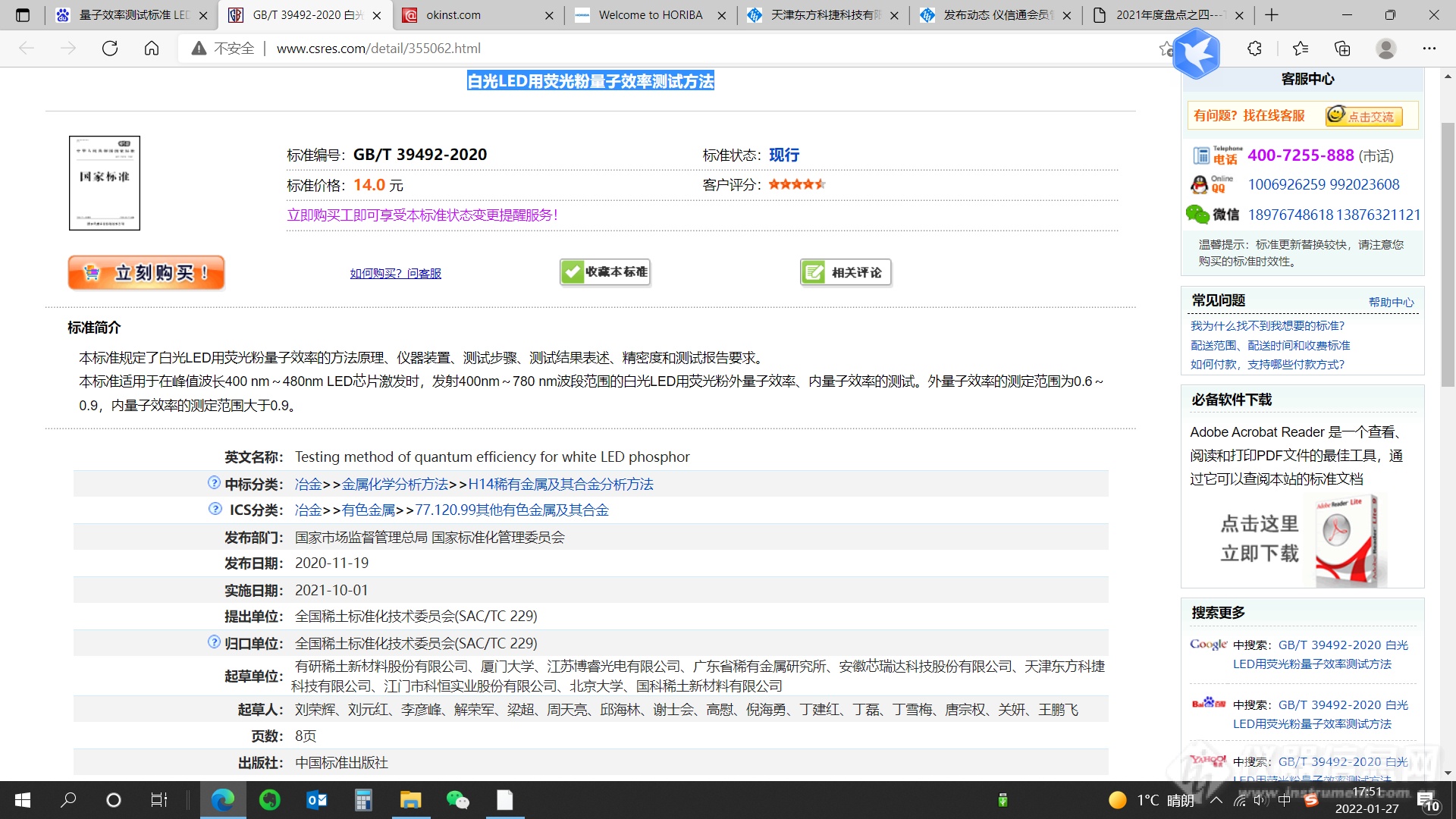The image size is (1456, 819).
Task: Open 立即购买享受状态变更提醒服务 link
Action: pos(422,215)
